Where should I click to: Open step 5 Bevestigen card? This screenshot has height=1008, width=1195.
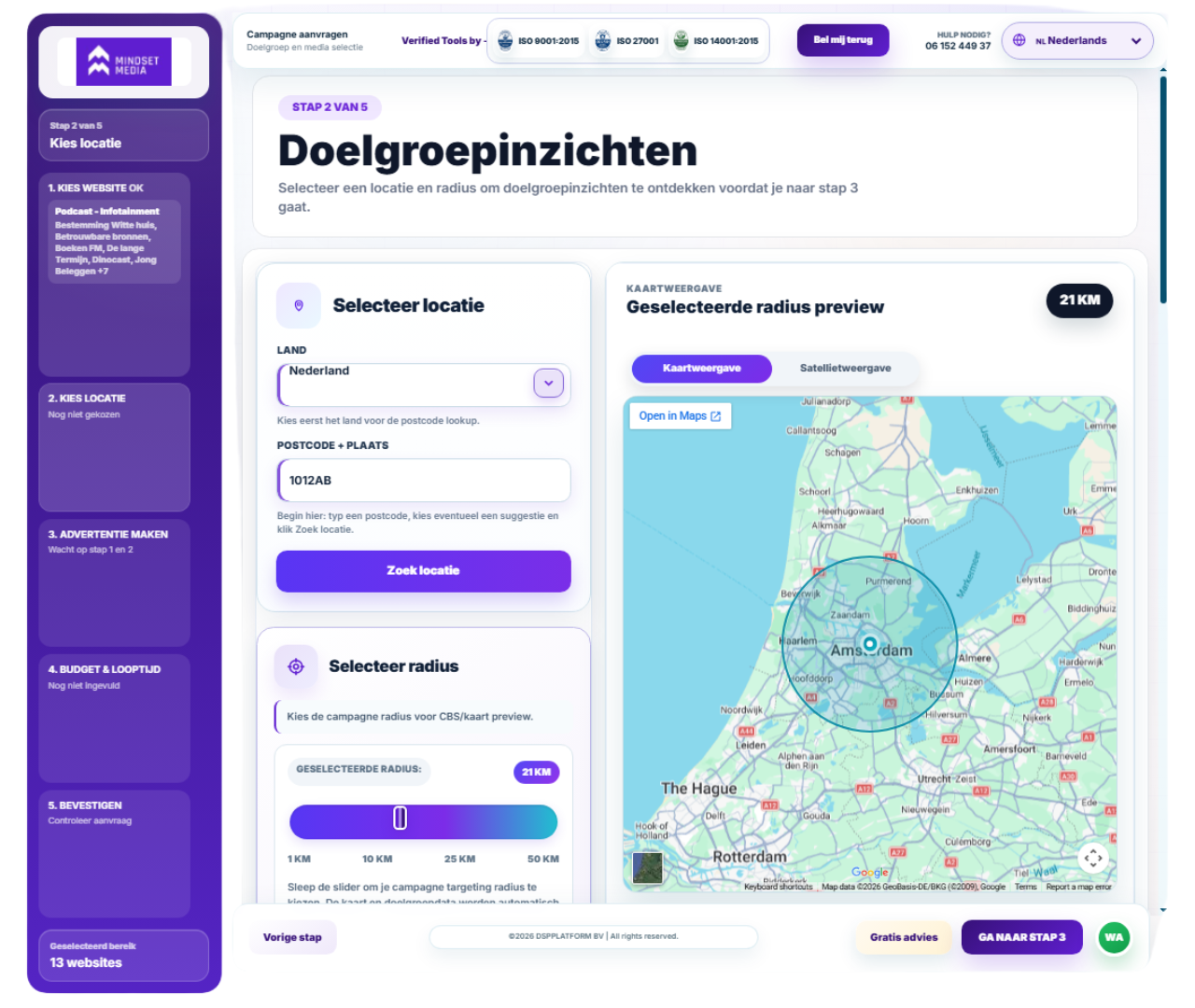point(115,854)
